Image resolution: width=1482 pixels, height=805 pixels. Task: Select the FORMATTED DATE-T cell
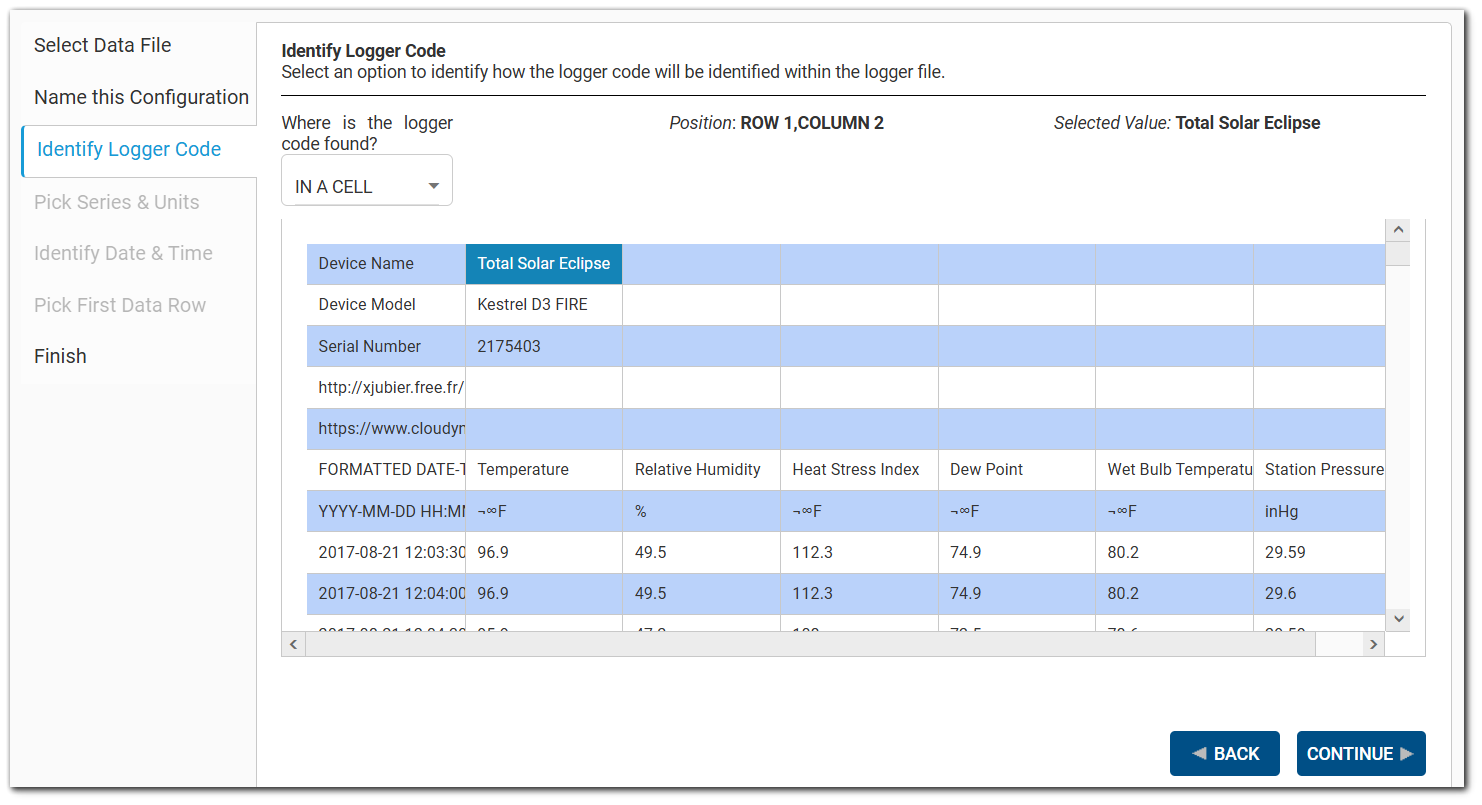pyautogui.click(x=386, y=470)
